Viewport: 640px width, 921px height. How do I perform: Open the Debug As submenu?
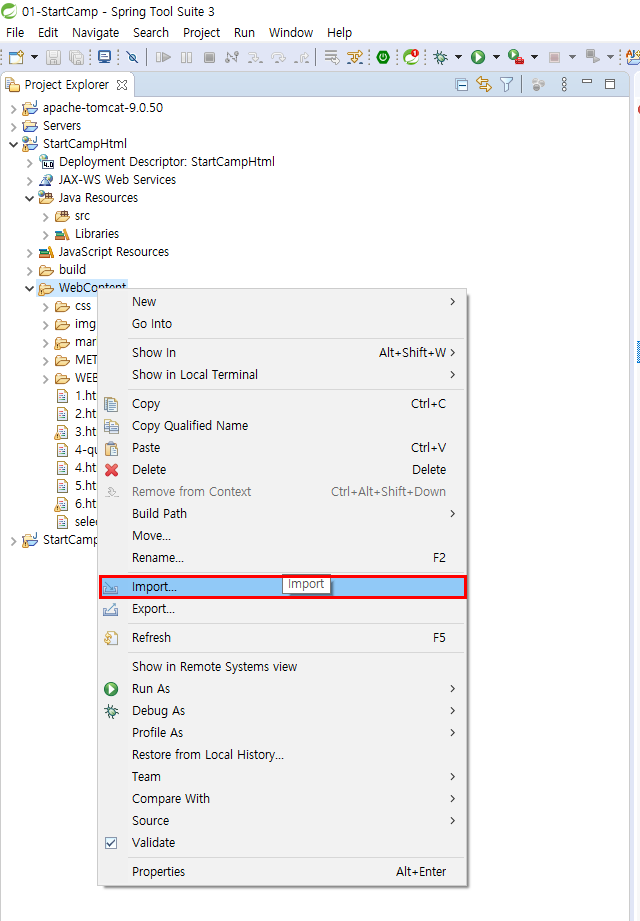point(283,711)
